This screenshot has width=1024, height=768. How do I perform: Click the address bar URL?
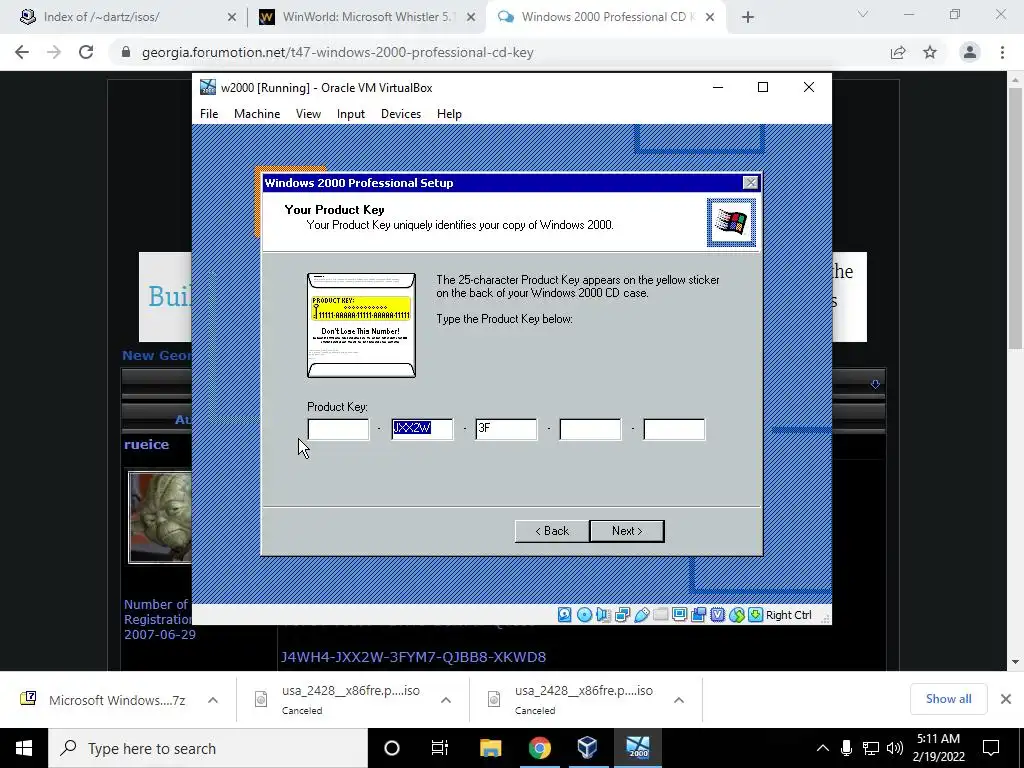(338, 52)
